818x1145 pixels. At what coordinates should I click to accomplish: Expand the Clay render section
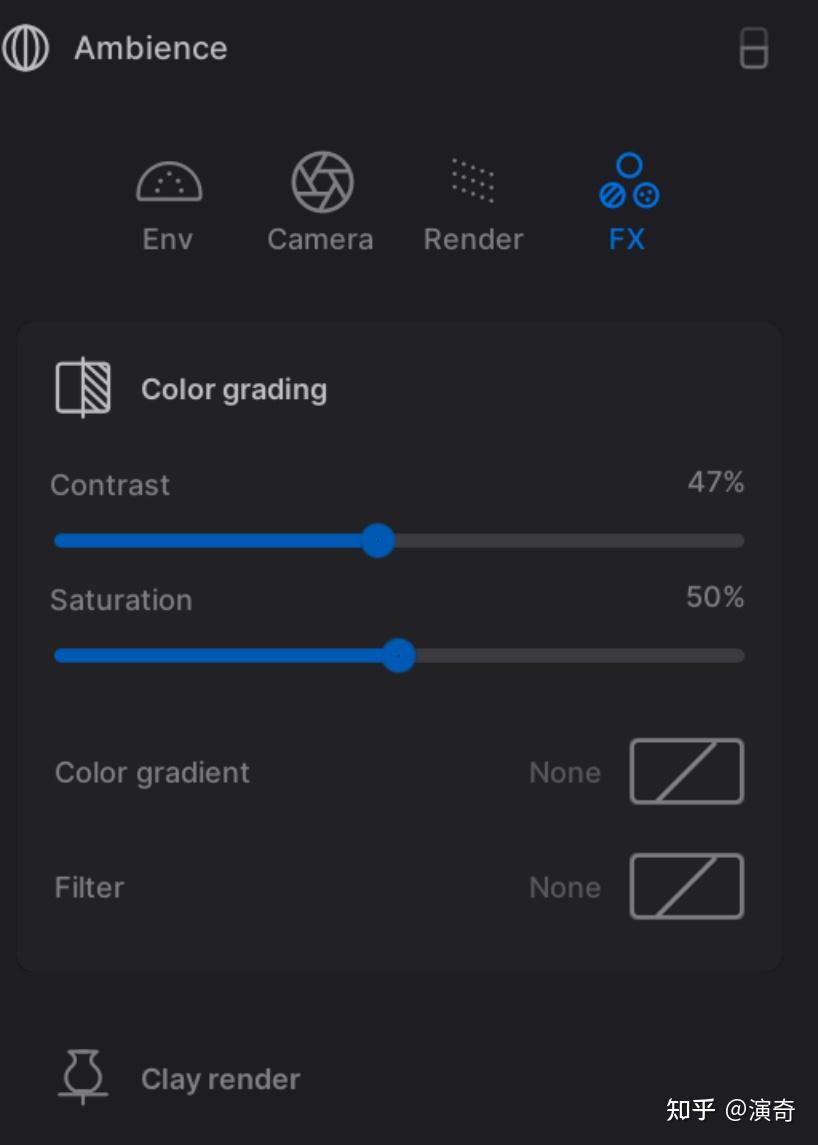pos(220,1079)
